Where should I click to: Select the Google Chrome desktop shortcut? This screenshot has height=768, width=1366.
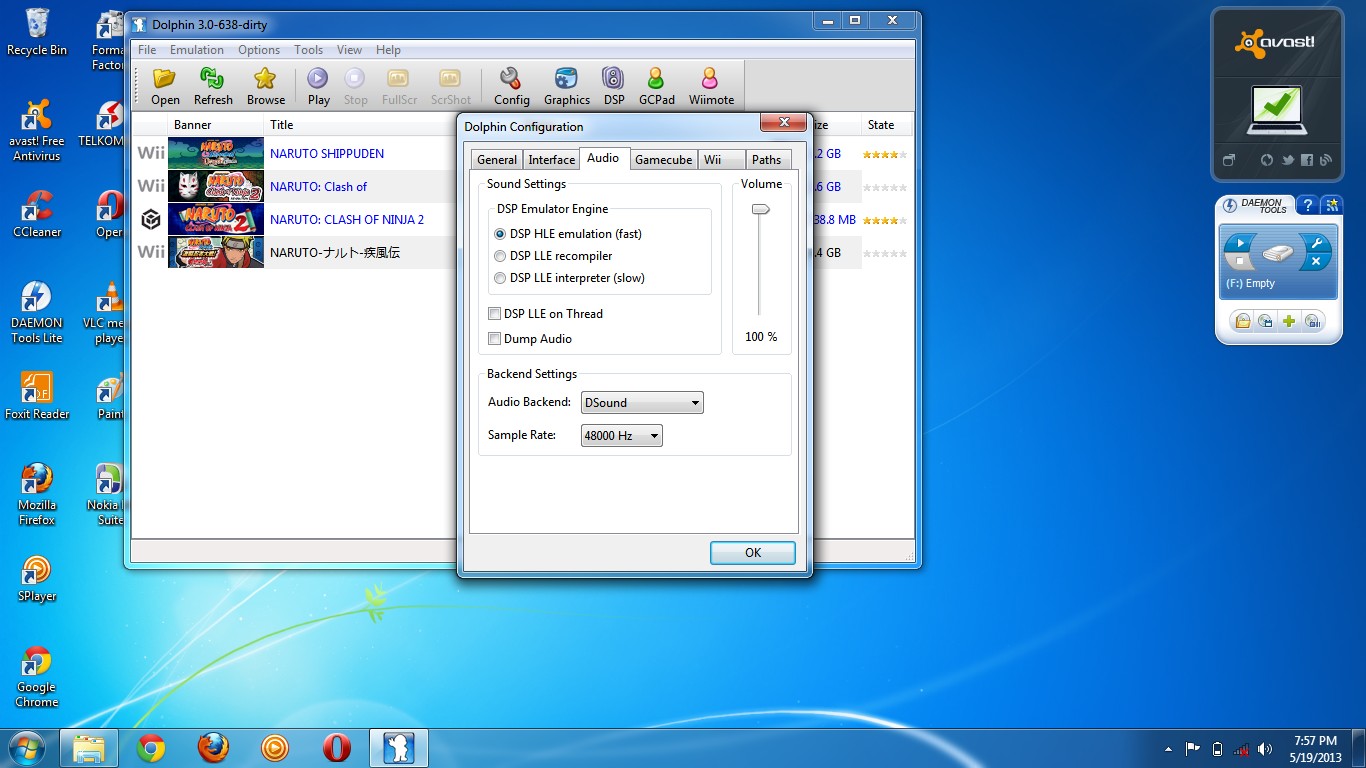pyautogui.click(x=37, y=677)
